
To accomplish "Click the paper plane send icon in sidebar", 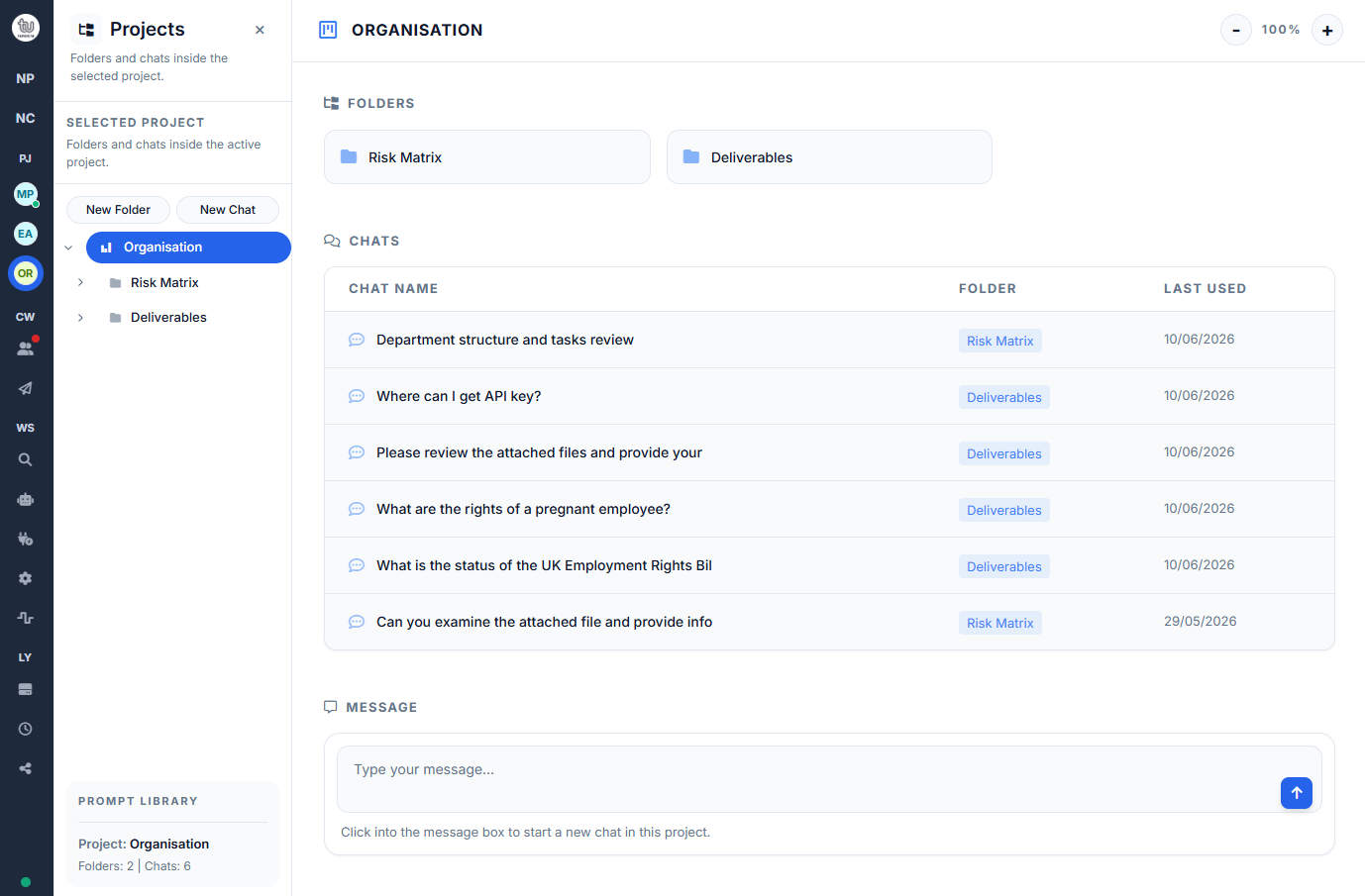I will 26,388.
